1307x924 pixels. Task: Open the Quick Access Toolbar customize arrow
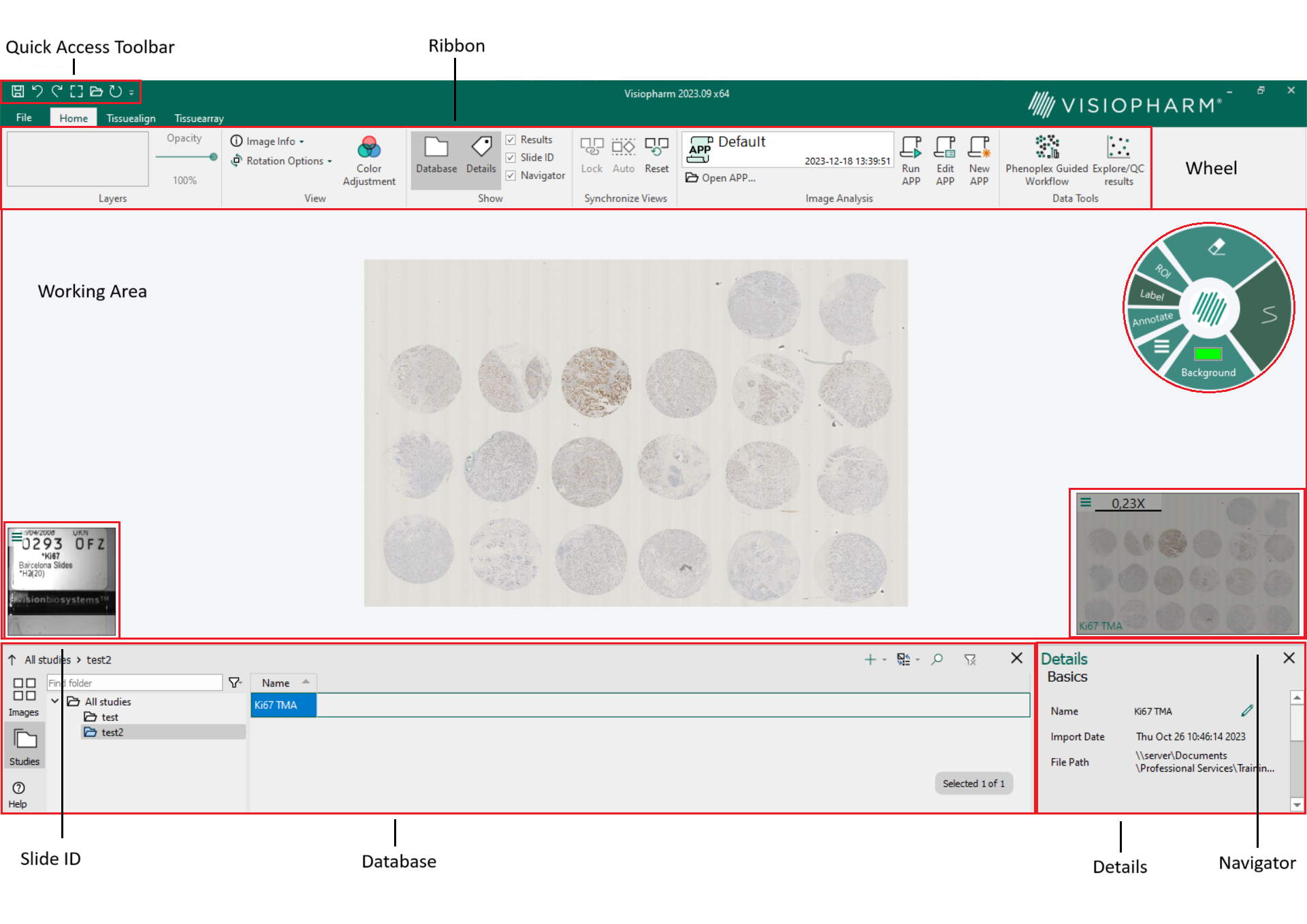click(131, 92)
